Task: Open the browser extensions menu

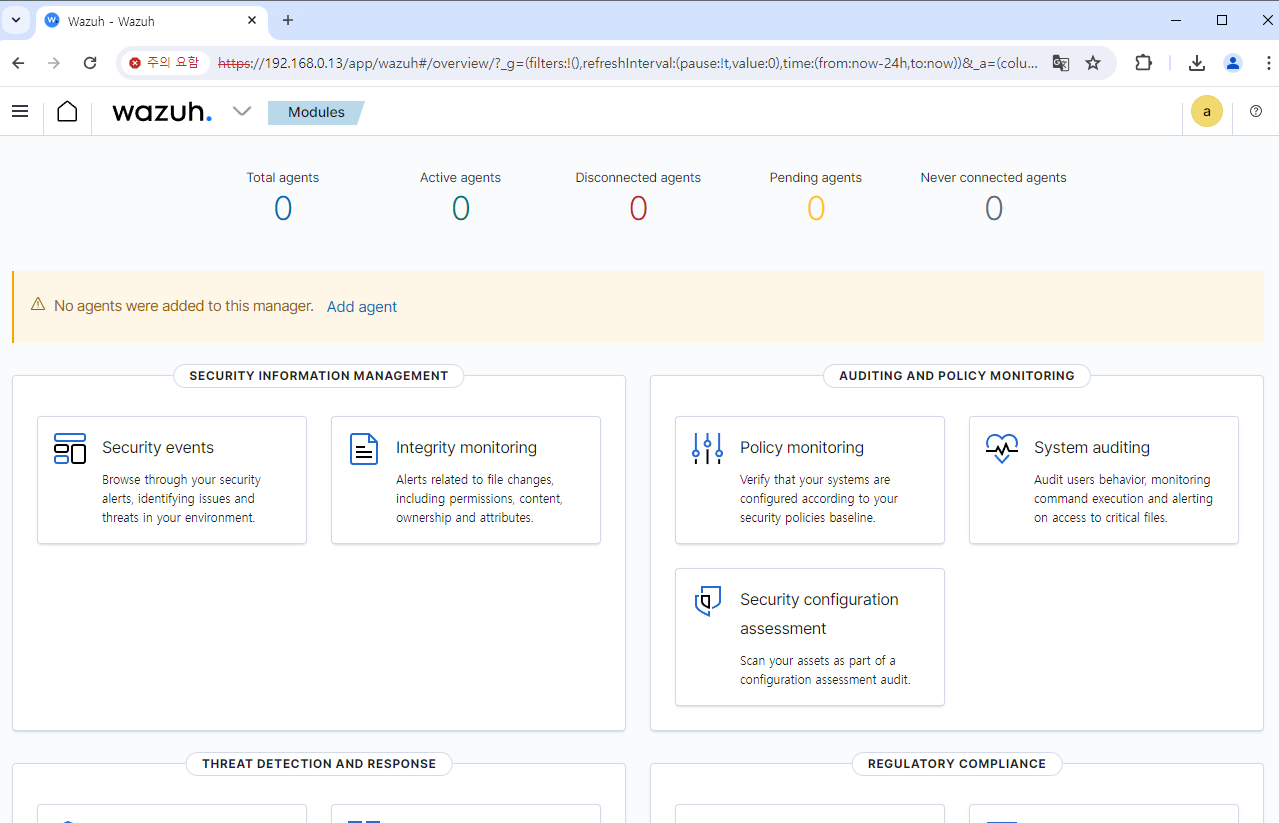Action: point(1144,63)
